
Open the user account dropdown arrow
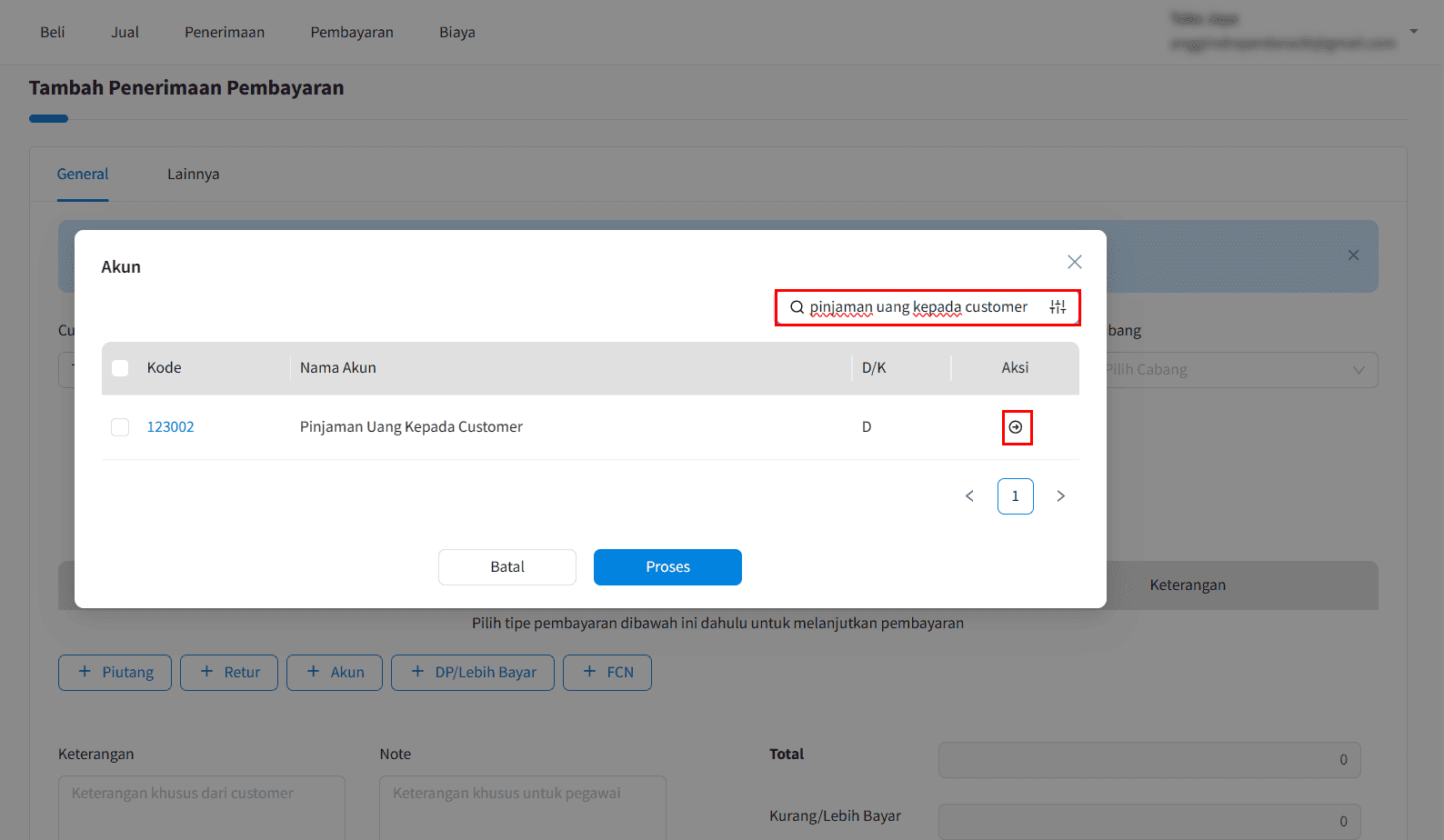click(x=1413, y=32)
